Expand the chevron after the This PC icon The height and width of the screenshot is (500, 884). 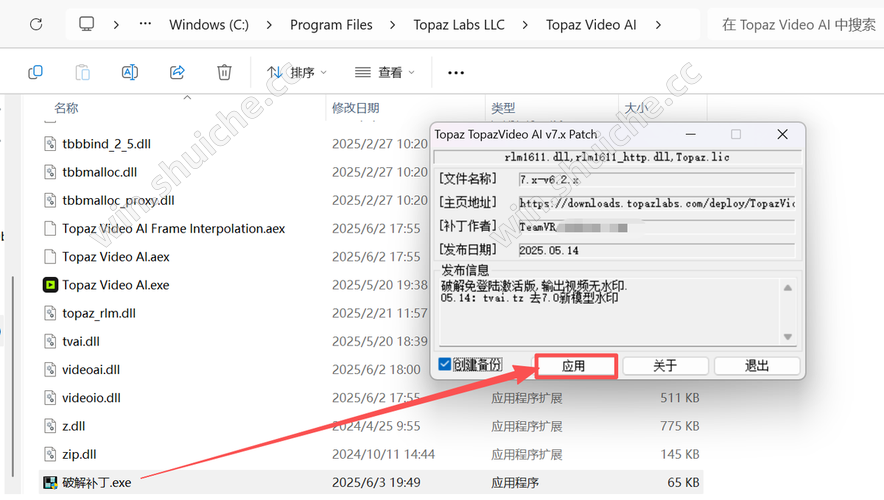[116, 25]
